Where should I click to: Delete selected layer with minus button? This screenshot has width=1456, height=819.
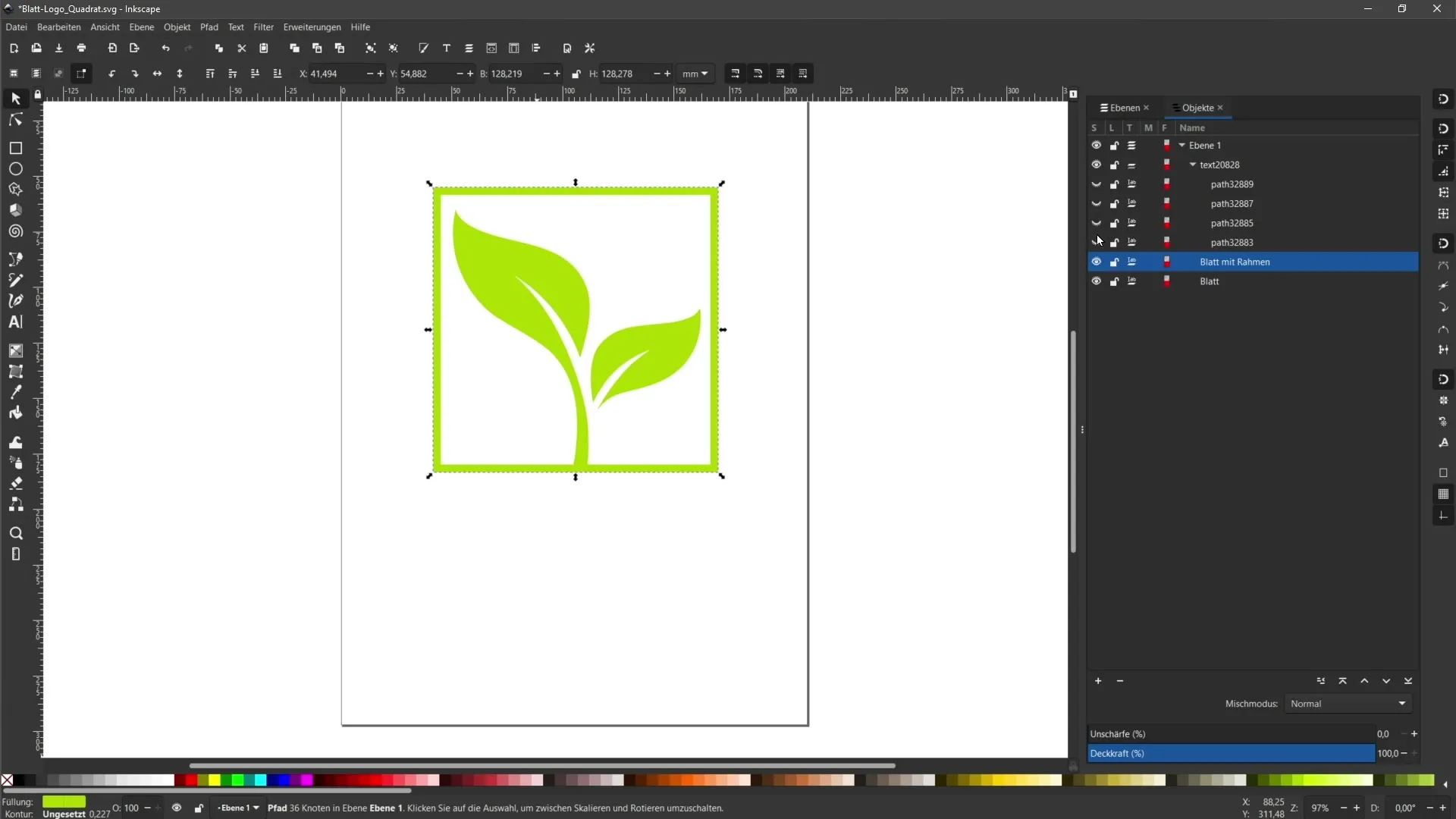pyautogui.click(x=1120, y=681)
